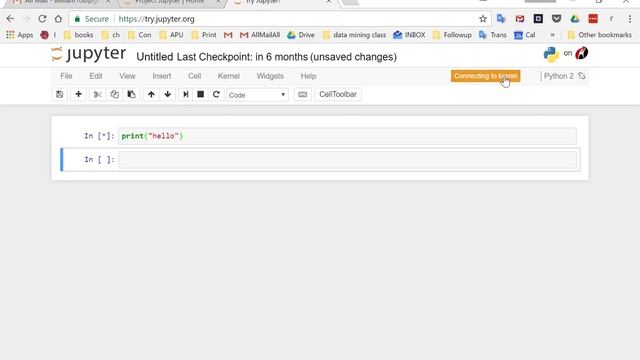Go forward in browser
Screen dimensions: 640x360
pyautogui.click(x=26, y=19)
